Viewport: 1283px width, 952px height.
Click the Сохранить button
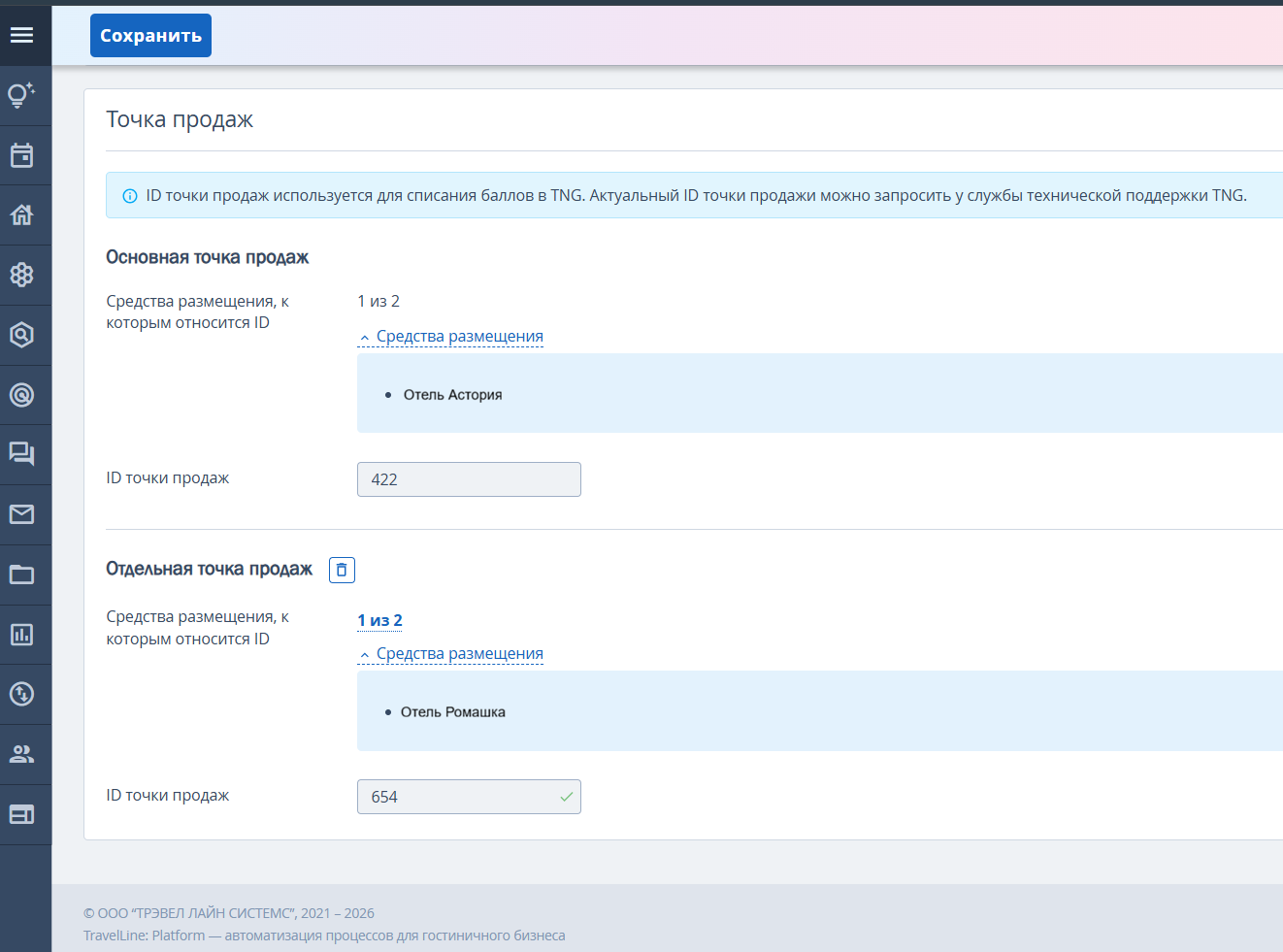[150, 36]
